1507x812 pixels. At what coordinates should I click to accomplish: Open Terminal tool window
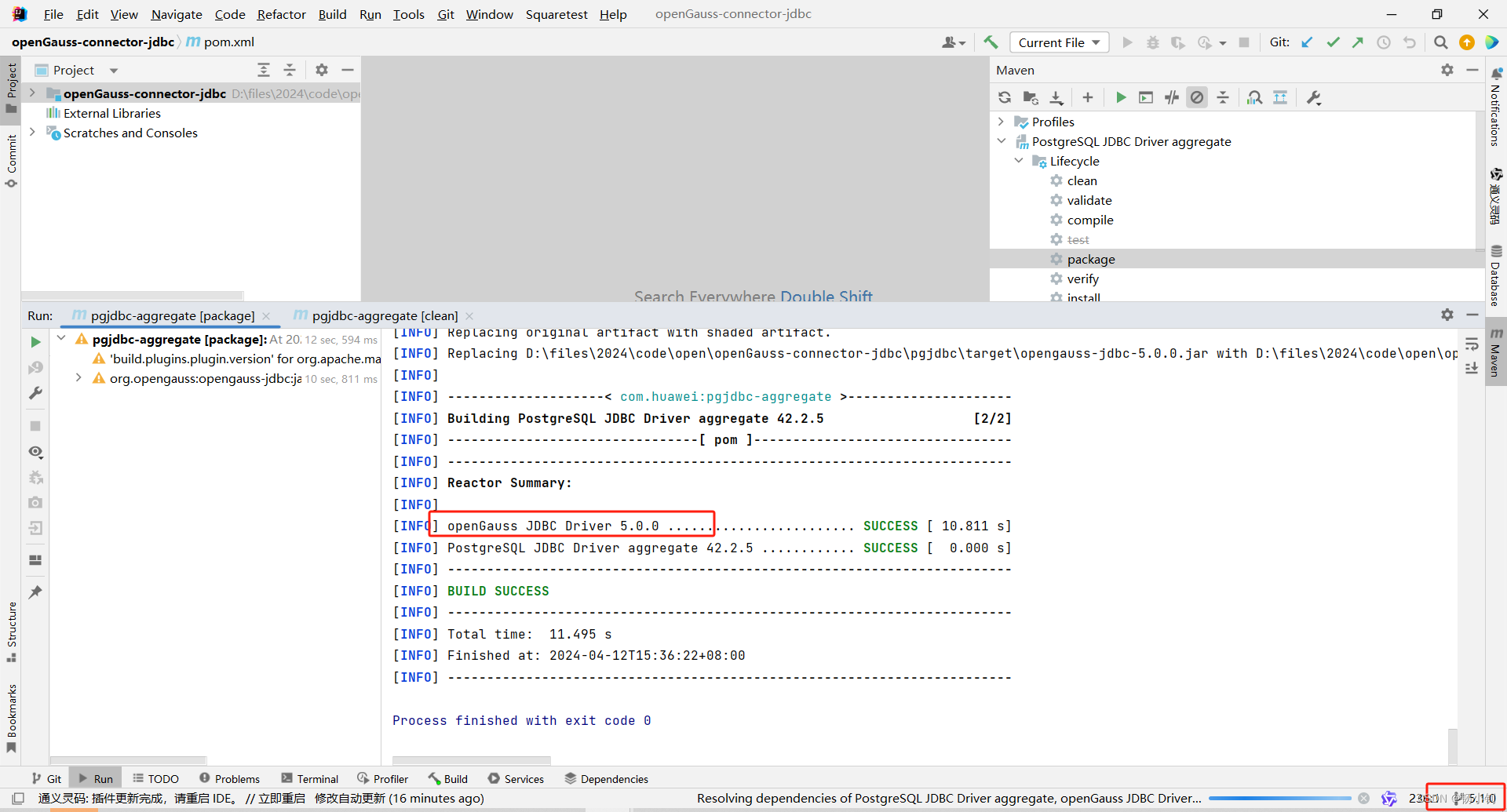coord(310,778)
